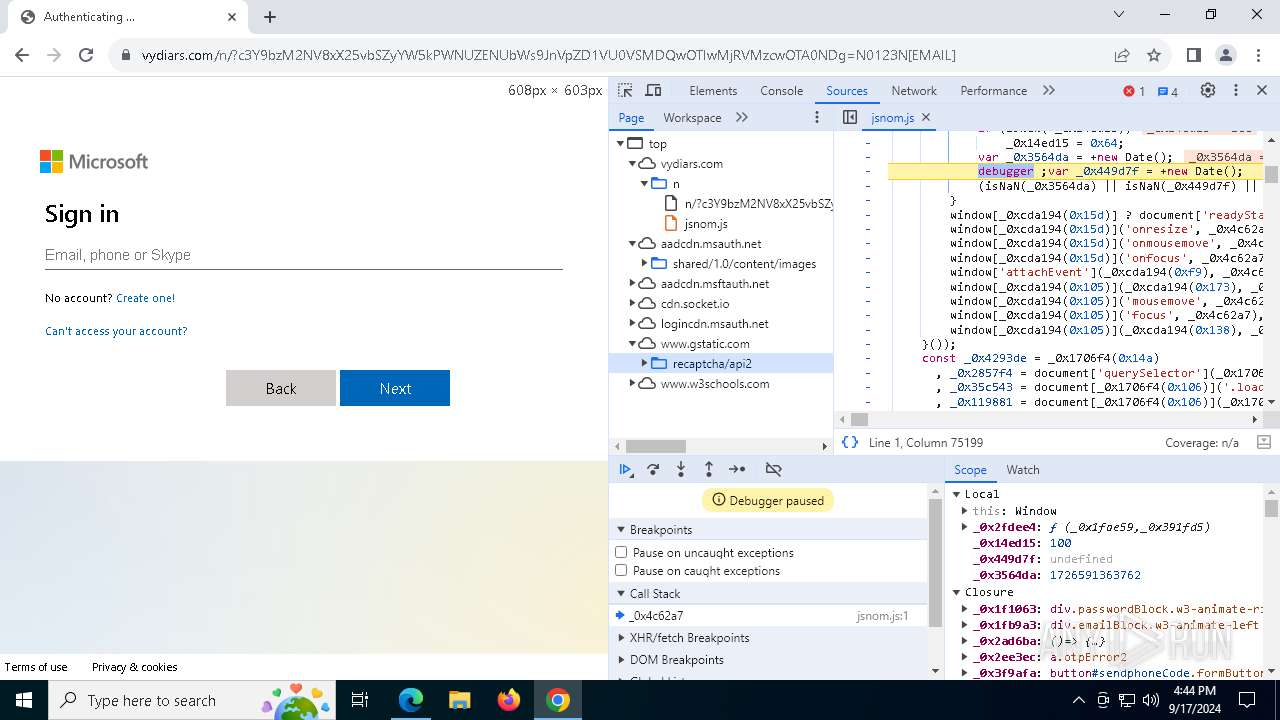Image resolution: width=1280 pixels, height=720 pixels.
Task: Close the jsnom.js file tab
Action: pos(926,117)
